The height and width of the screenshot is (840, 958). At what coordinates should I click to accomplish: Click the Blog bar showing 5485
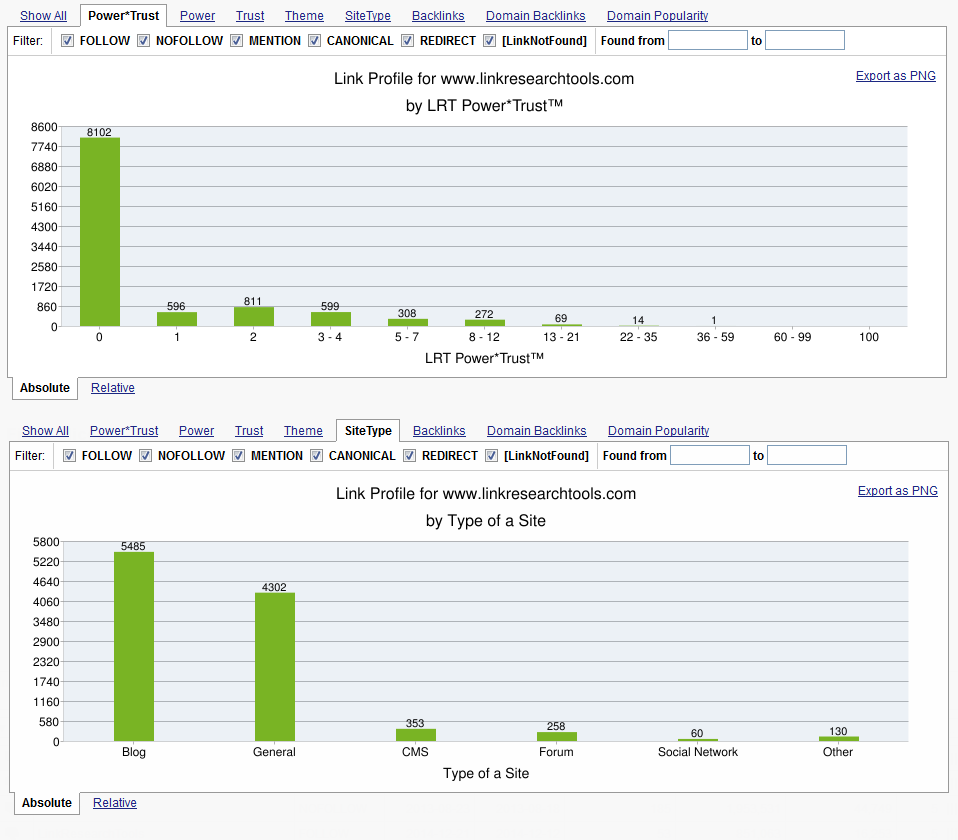pos(134,647)
